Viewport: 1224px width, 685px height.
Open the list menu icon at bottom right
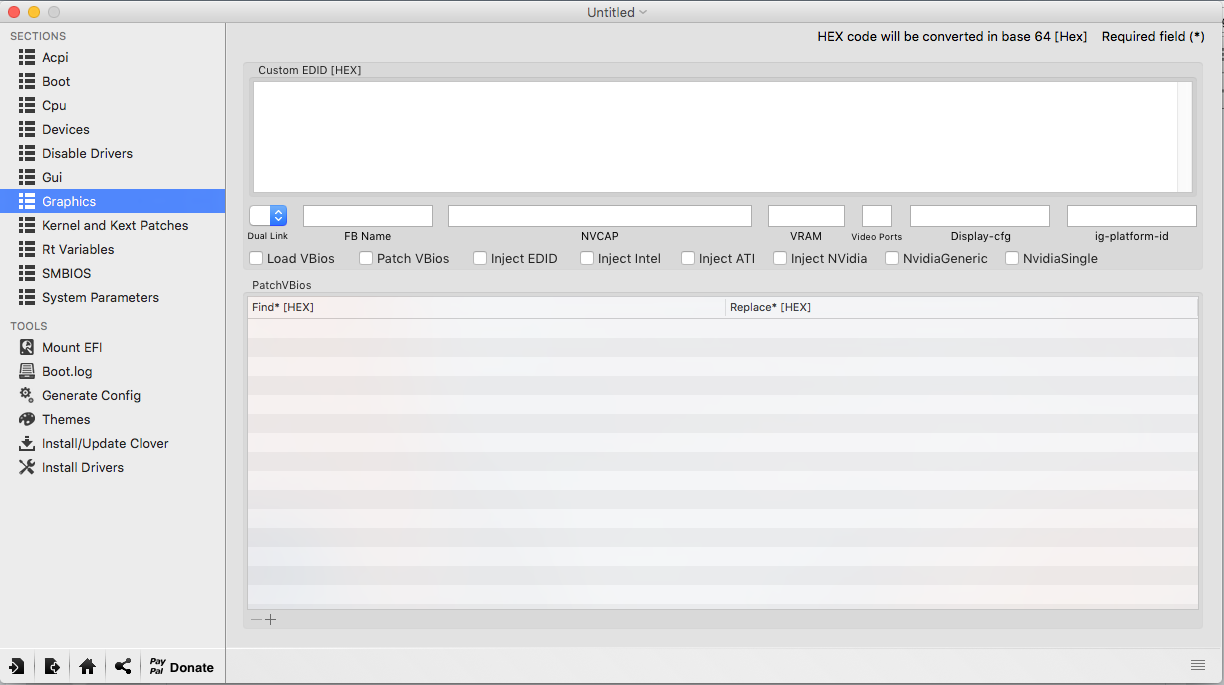[1197, 665]
